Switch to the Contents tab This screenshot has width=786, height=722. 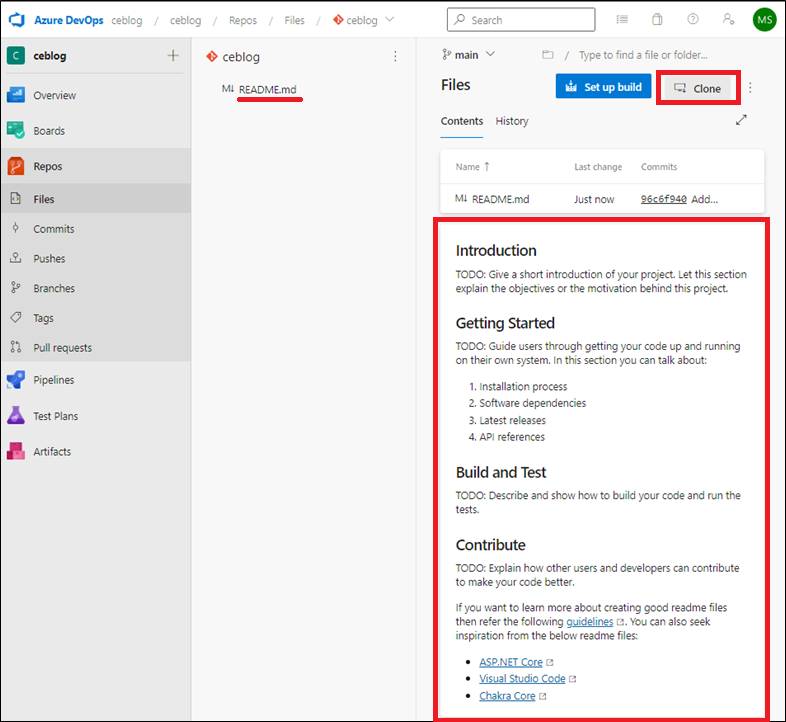point(462,121)
